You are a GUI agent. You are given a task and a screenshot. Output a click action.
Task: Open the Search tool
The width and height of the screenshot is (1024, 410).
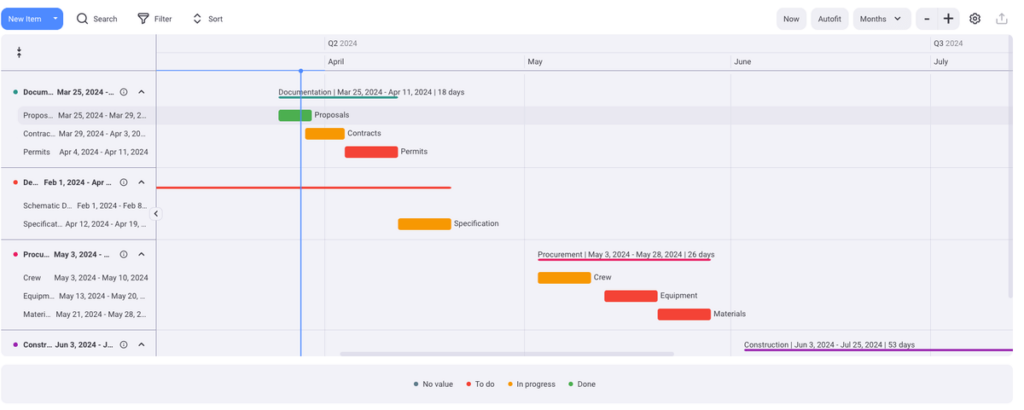[x=97, y=19]
